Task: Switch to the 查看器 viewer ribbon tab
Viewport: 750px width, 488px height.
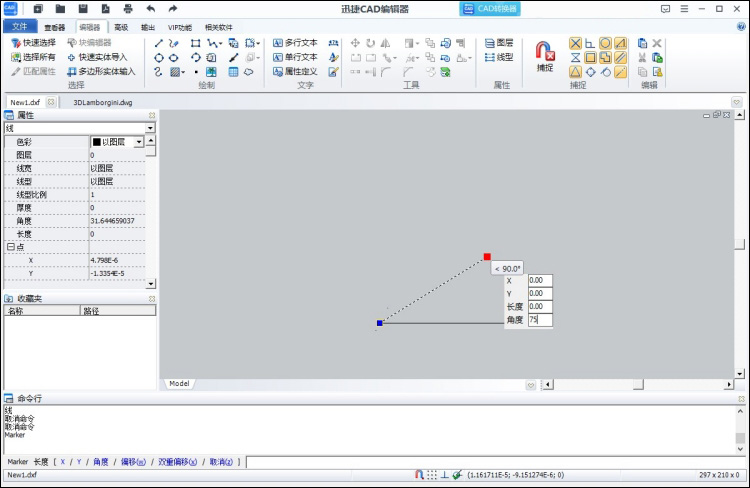Action: point(55,27)
